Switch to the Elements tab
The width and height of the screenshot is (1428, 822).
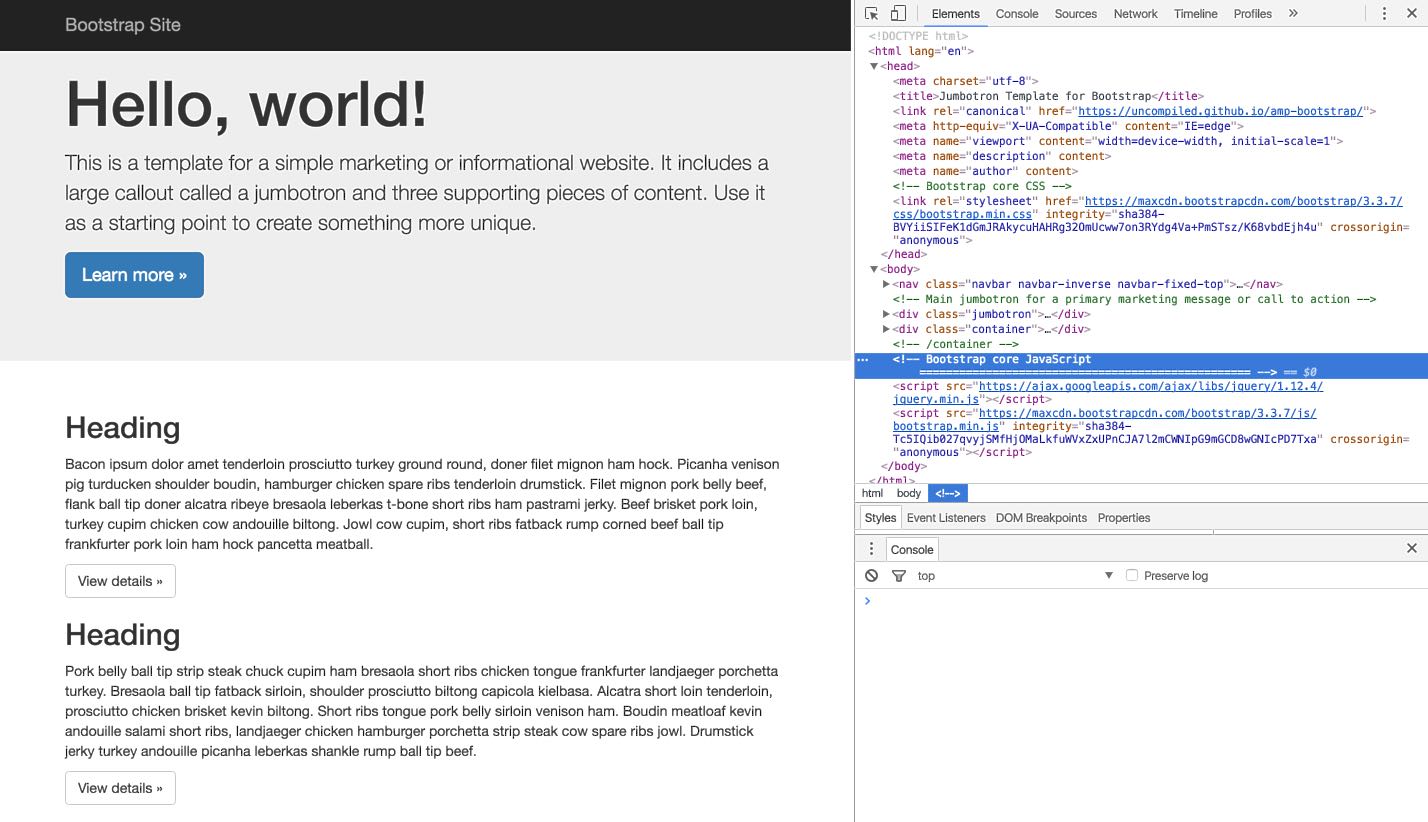(955, 13)
